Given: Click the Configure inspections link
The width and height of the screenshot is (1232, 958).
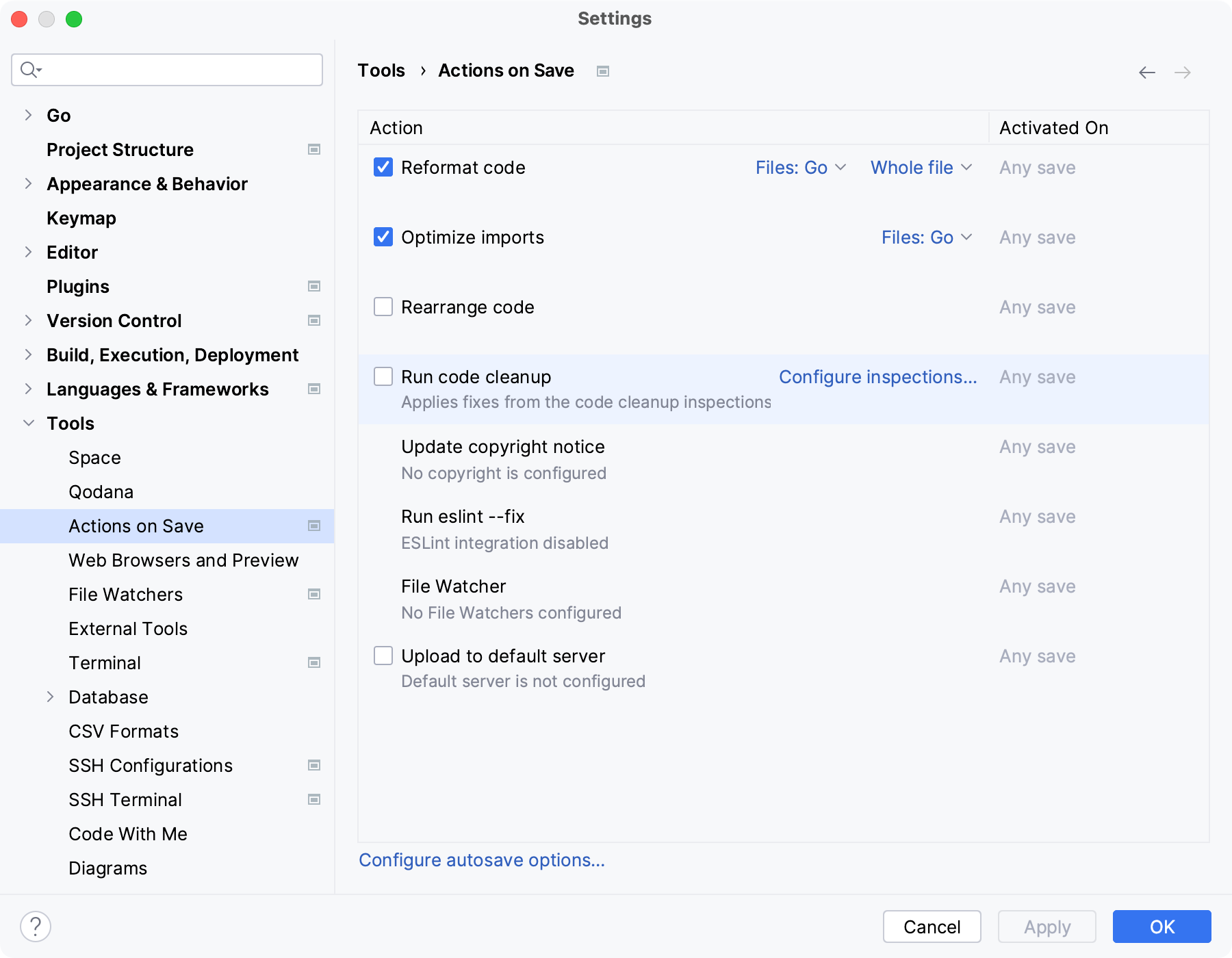Looking at the screenshot, I should point(878,376).
